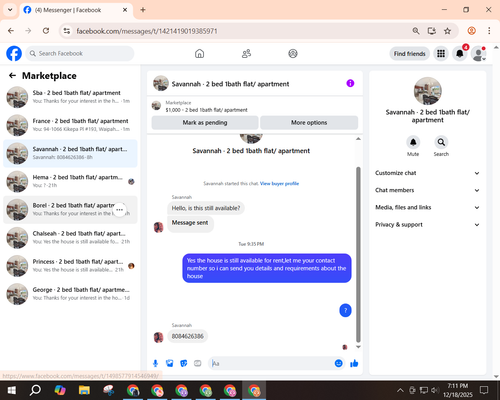The width and height of the screenshot is (500, 400).
Task: Open Windows Start menu
Action: [12, 390]
